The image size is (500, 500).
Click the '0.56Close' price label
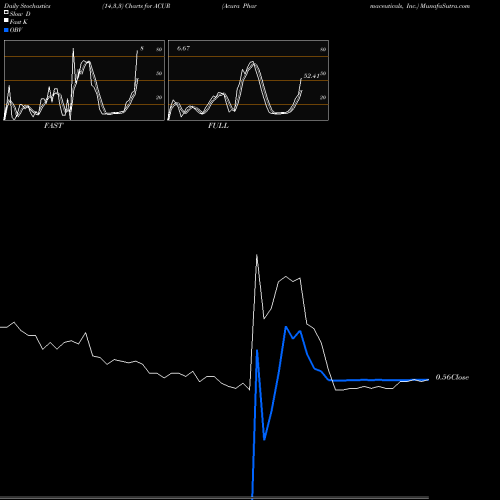tap(452, 377)
